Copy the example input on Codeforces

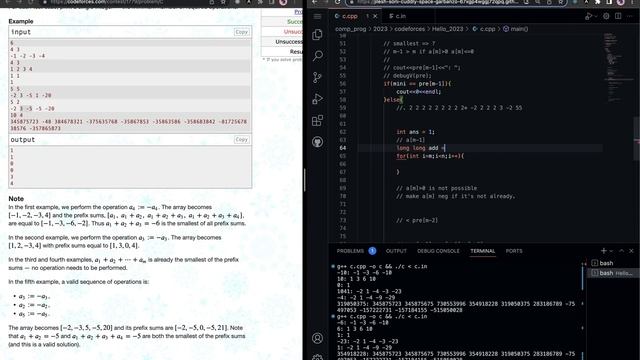point(241,32)
